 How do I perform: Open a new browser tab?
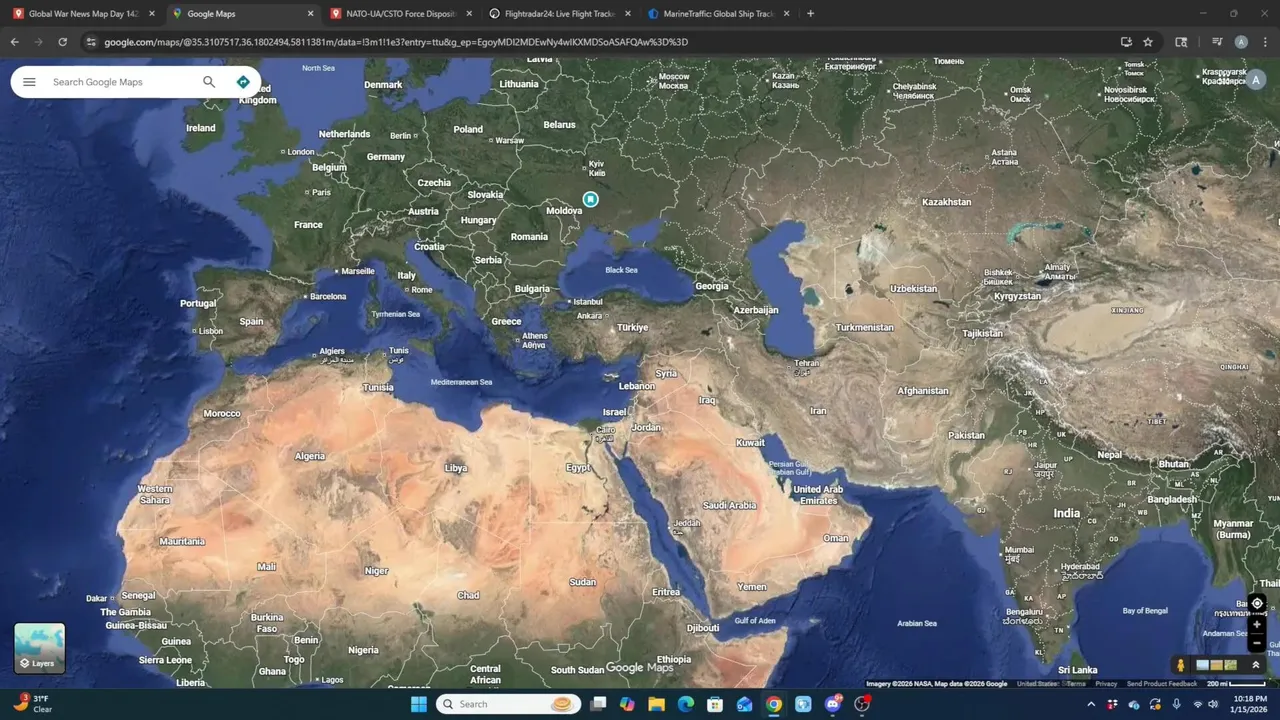tap(810, 14)
